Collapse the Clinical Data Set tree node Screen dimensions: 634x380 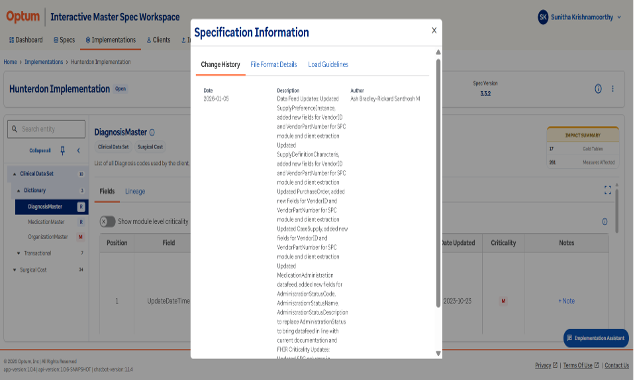(15, 174)
